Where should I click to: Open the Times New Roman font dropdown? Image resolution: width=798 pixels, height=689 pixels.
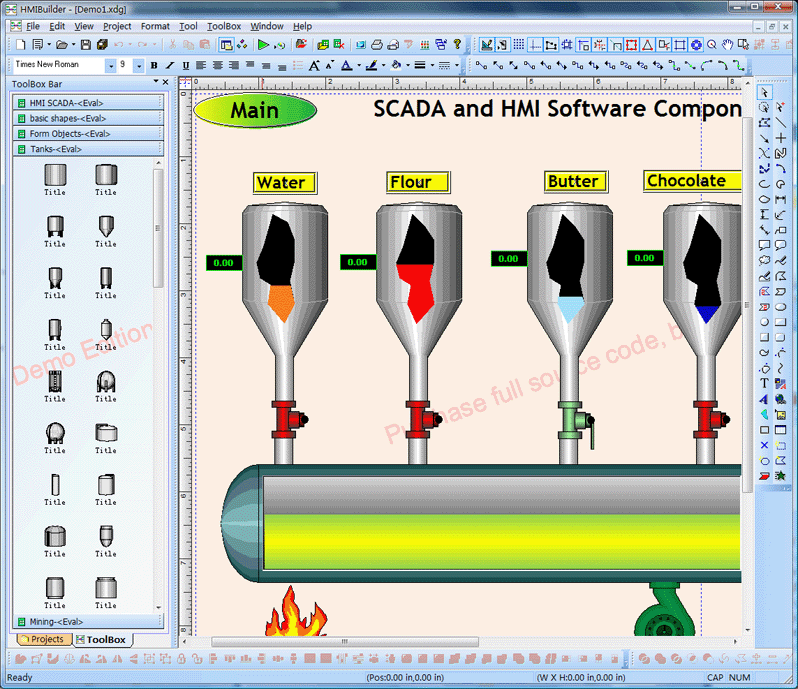(110, 65)
